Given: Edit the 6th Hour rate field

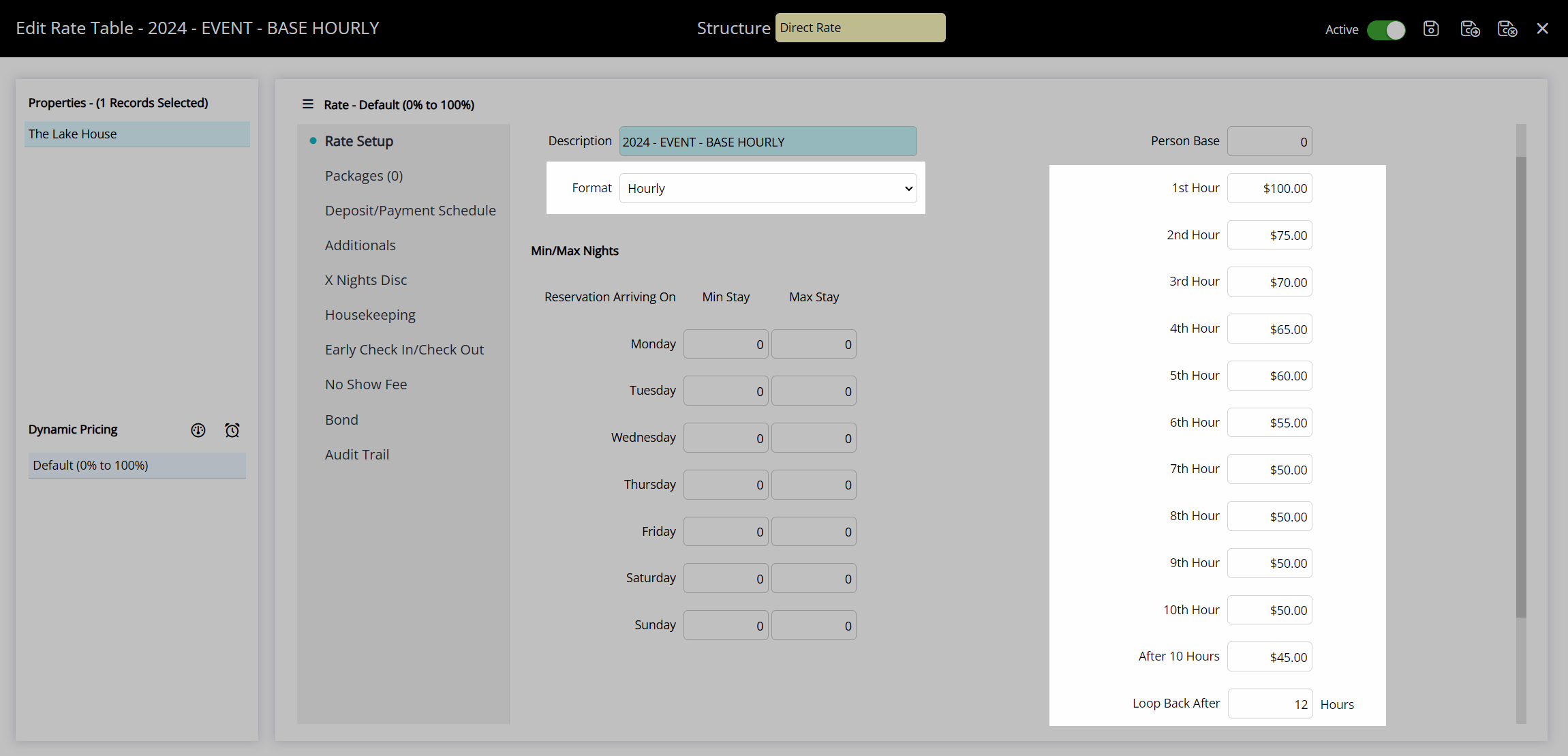Looking at the screenshot, I should [1270, 423].
